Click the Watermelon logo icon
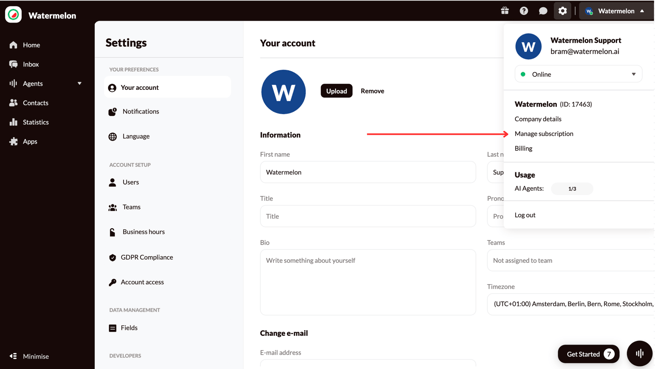 coord(13,15)
